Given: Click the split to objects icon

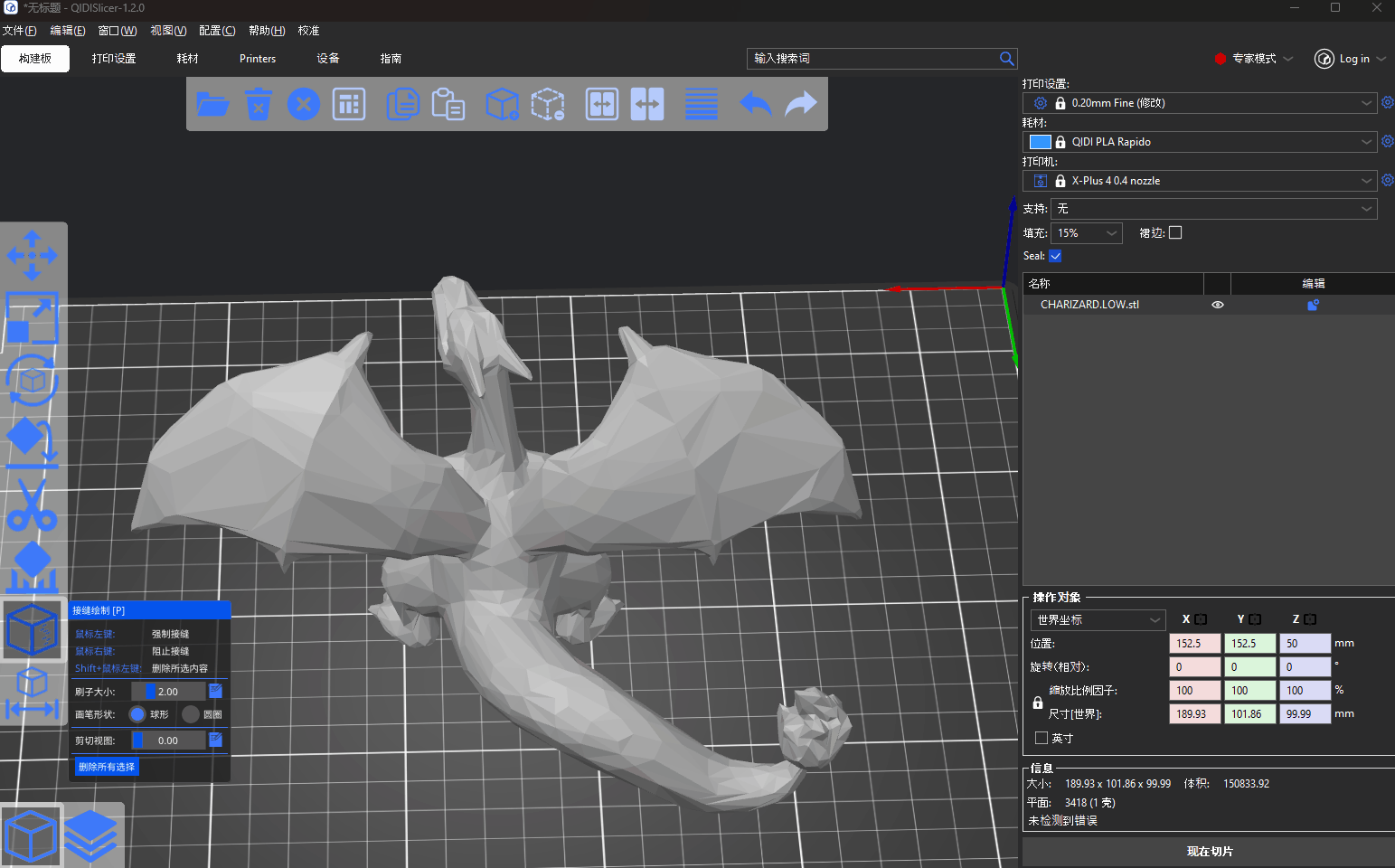Looking at the screenshot, I should tap(602, 104).
